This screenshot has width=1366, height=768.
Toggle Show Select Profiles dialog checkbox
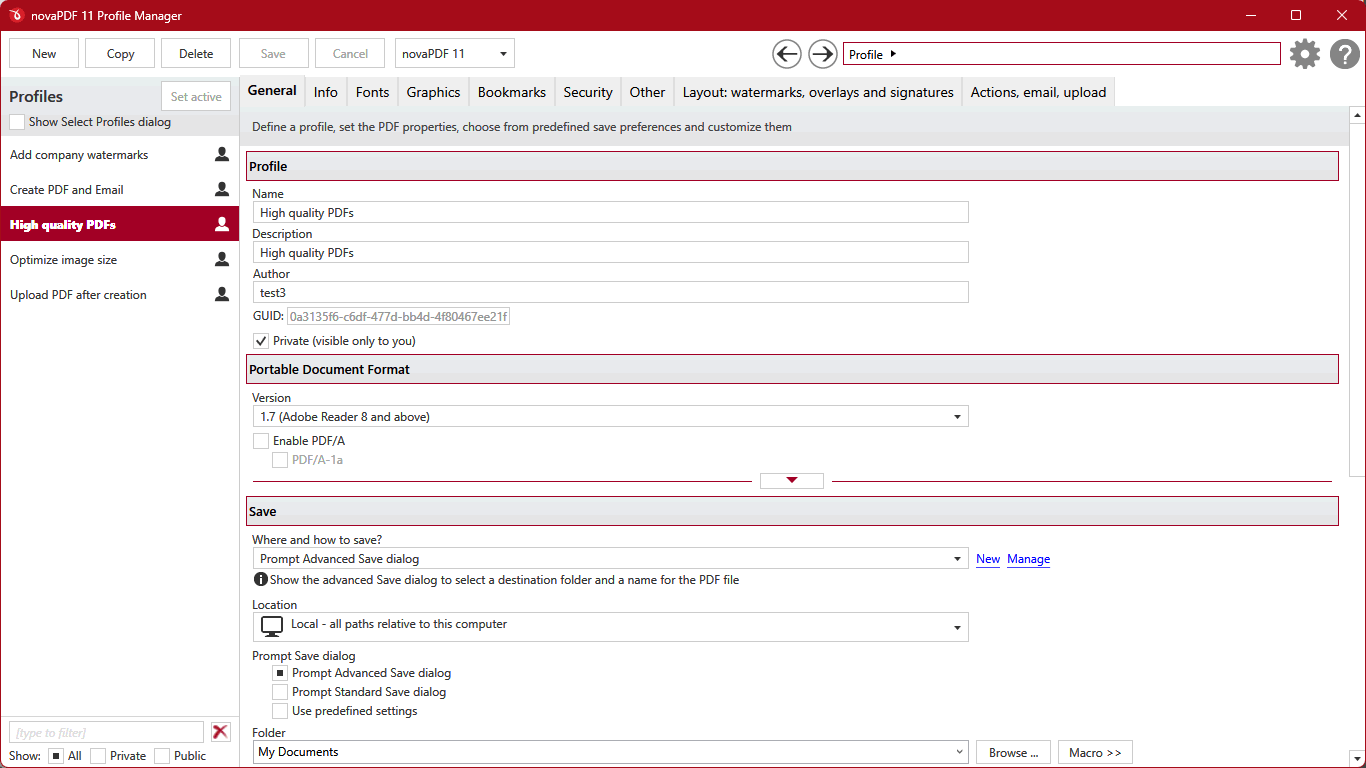pos(17,122)
